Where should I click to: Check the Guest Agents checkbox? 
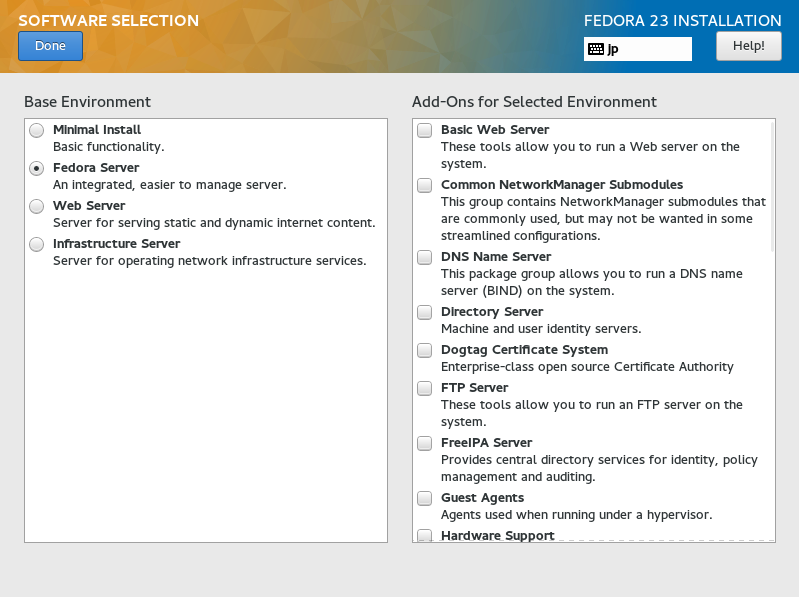click(x=424, y=498)
